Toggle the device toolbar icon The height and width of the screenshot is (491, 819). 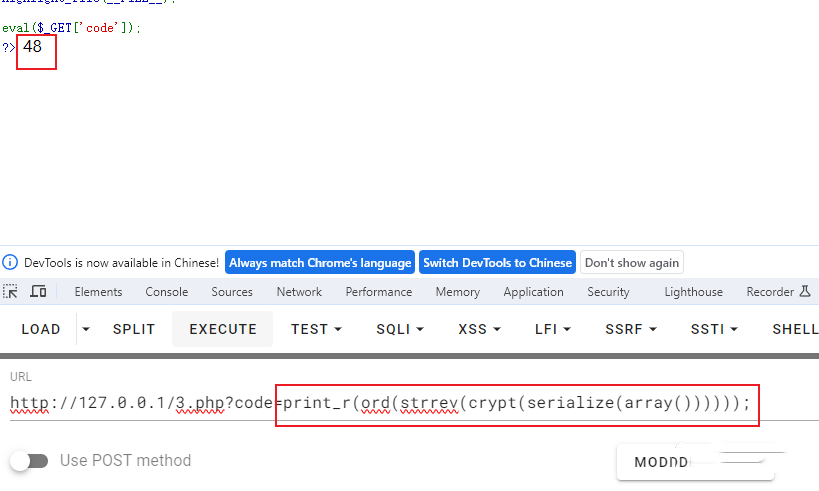pos(38,291)
